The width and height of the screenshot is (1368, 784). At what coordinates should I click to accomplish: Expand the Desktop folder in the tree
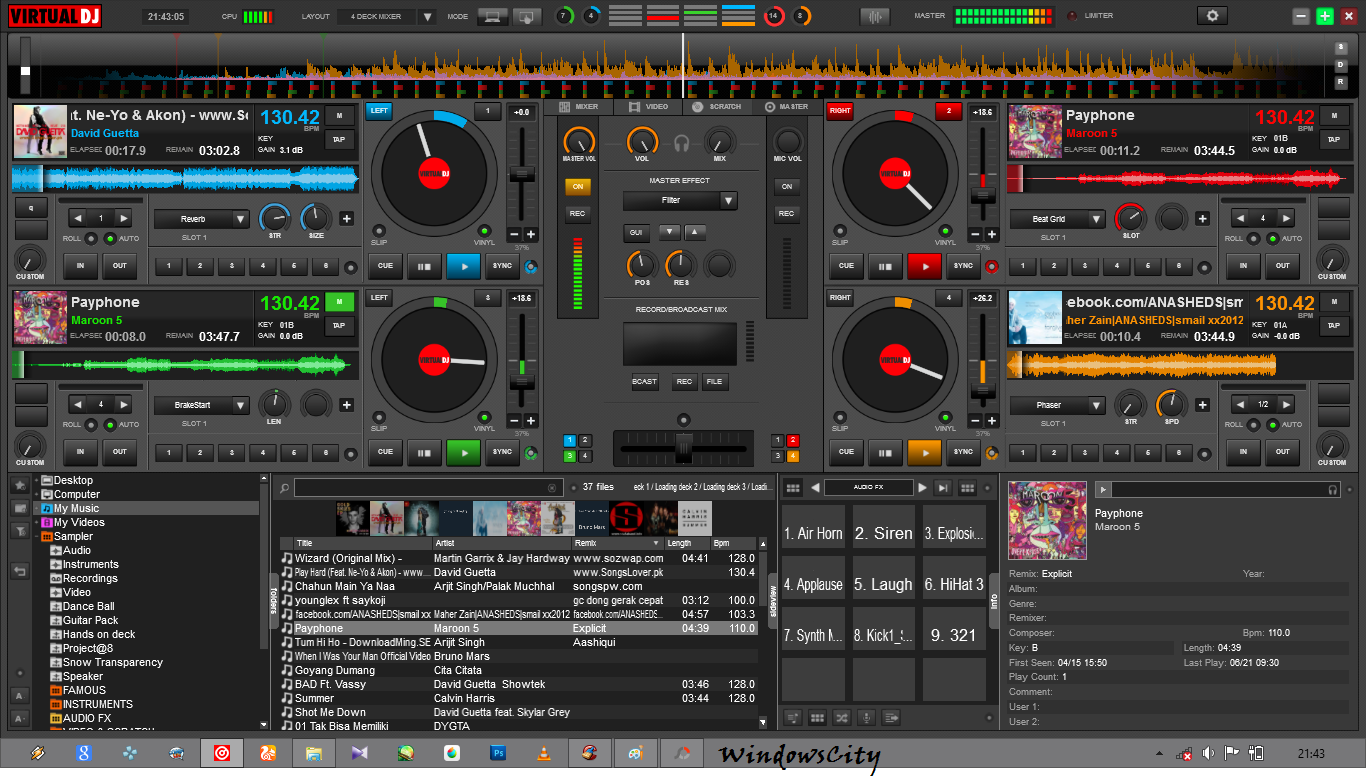click(37, 481)
